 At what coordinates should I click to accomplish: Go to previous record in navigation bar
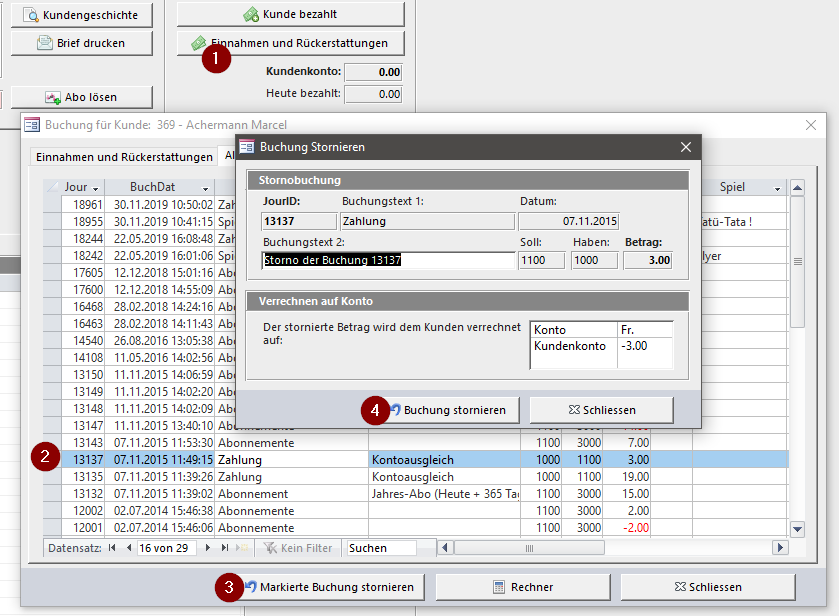pyautogui.click(x=129, y=547)
